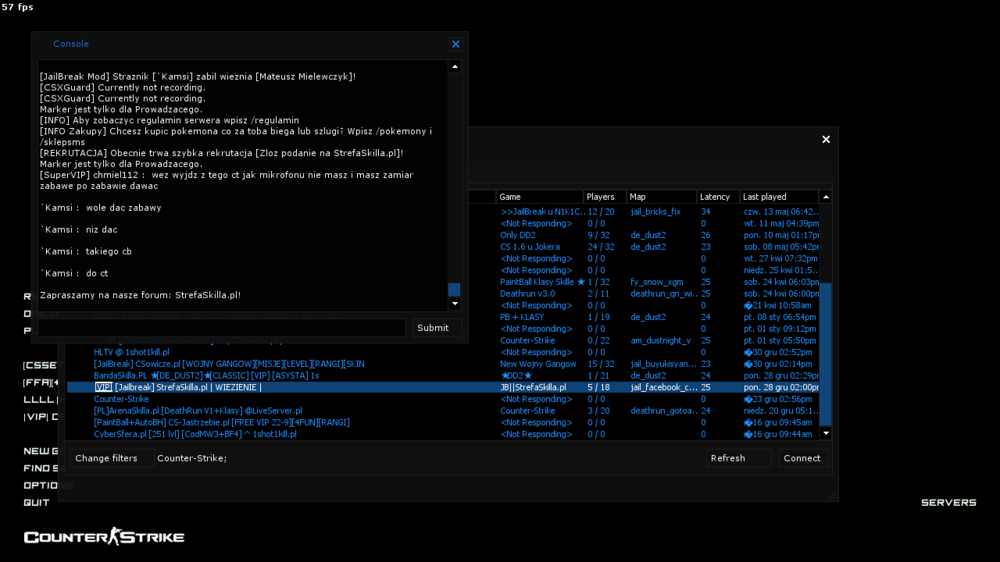Sort servers by Map column header

[x=661, y=197]
